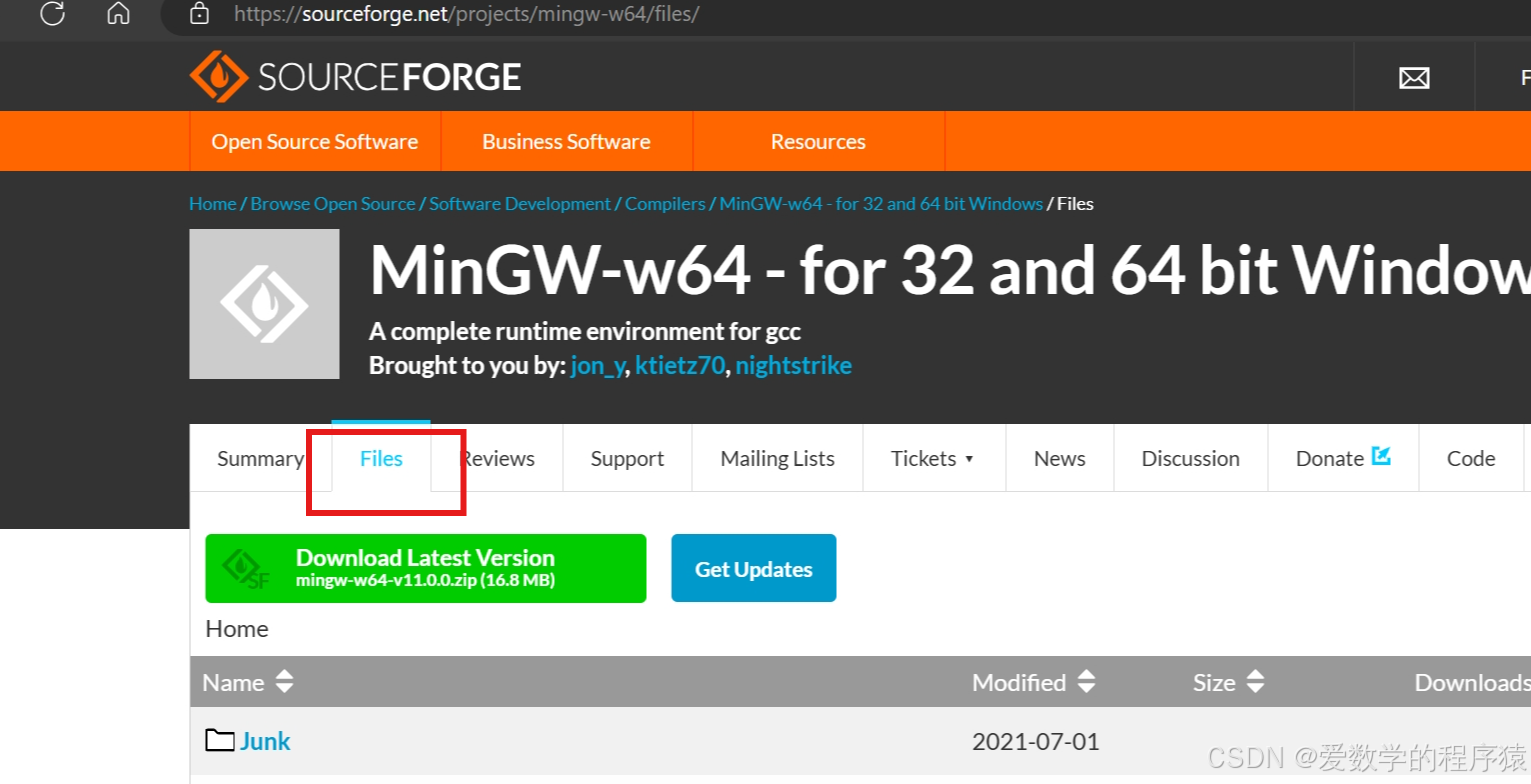This screenshot has height=784, width=1531.
Task: Click the Get Updates button
Action: click(x=754, y=568)
